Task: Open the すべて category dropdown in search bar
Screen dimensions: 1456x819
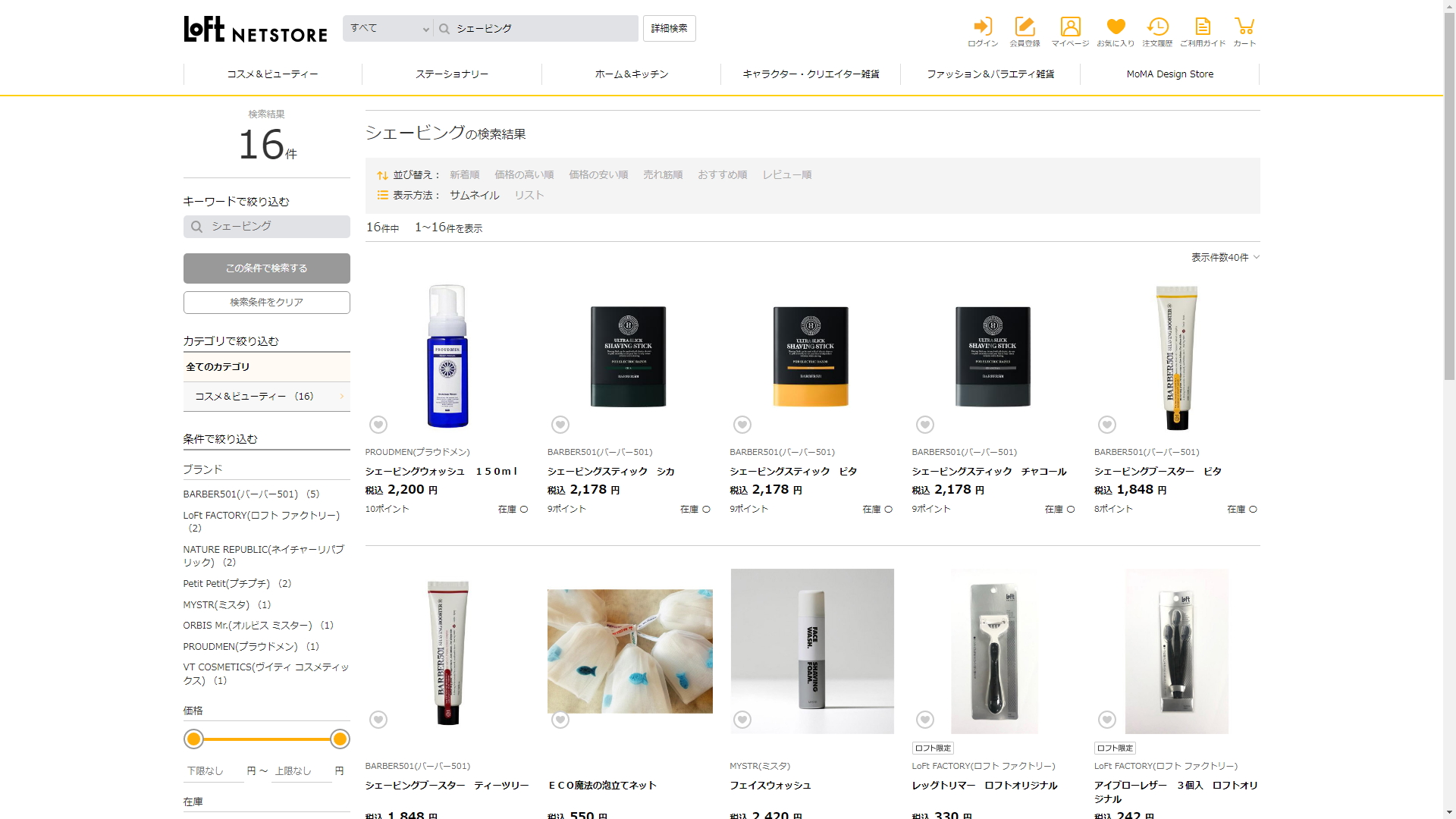Action: pyautogui.click(x=388, y=29)
